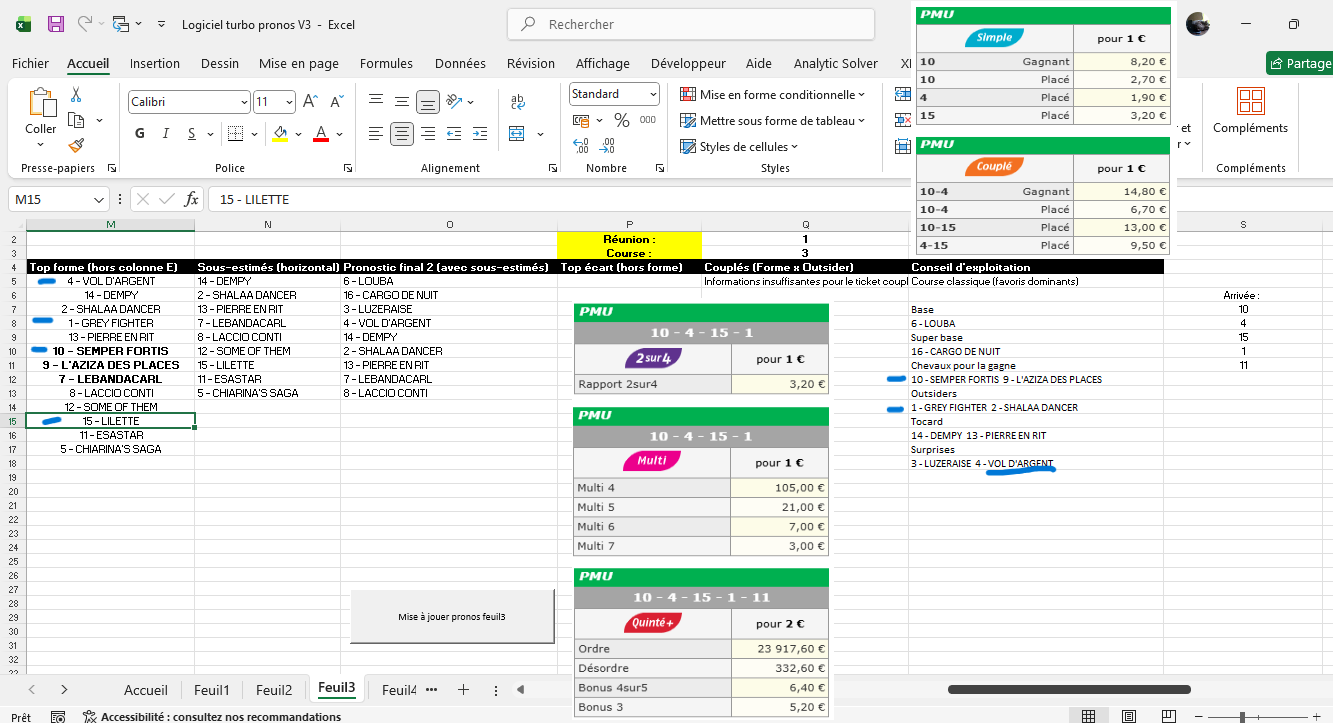1333x723 pixels.
Task: Click the Insert Function fx icon
Action: click(x=192, y=199)
